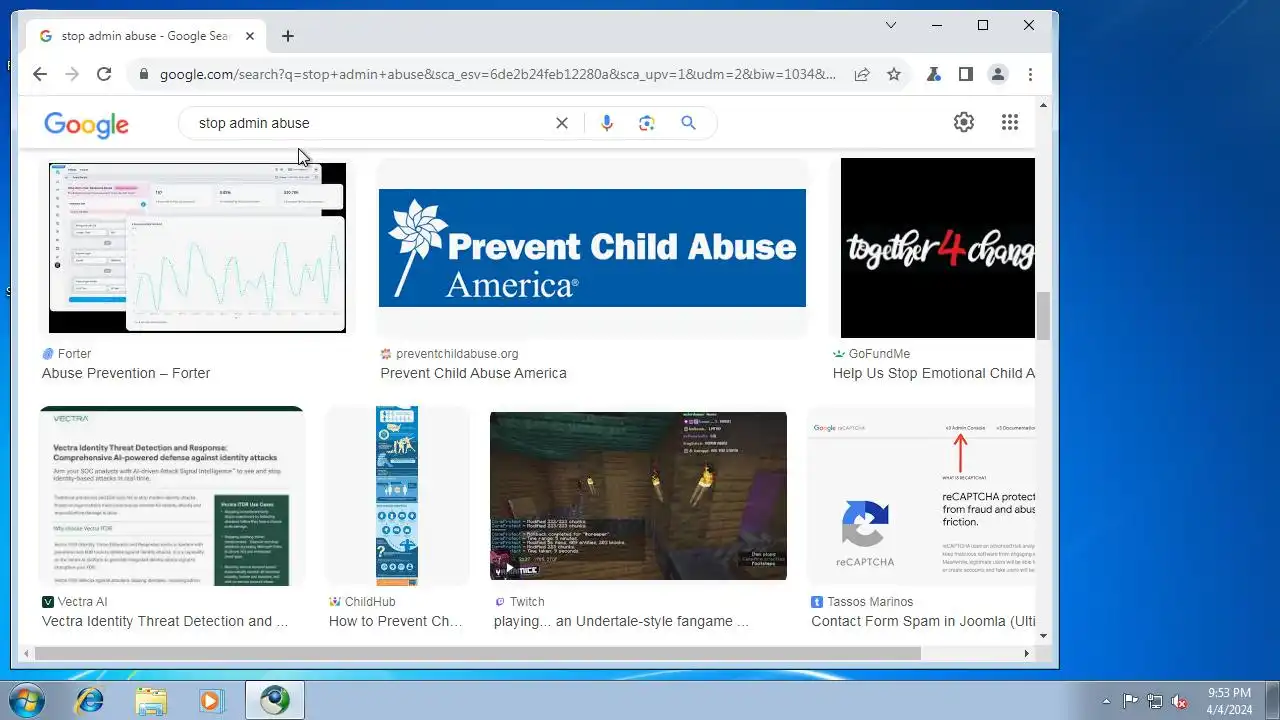Share this page via the share icon
The image size is (1280, 720).
861,74
